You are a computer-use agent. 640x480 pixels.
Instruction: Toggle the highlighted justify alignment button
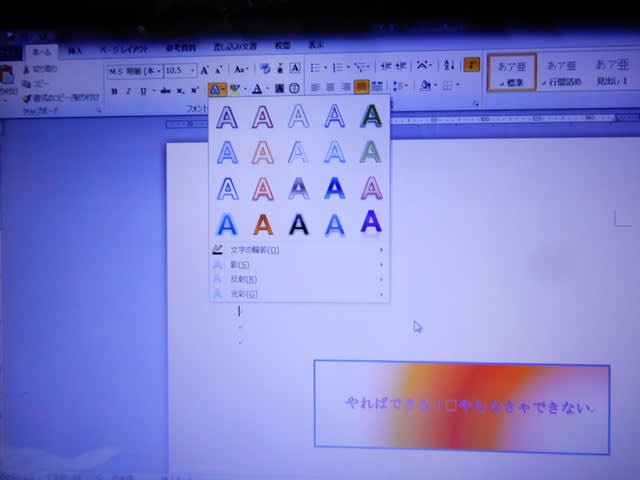pyautogui.click(x=362, y=88)
